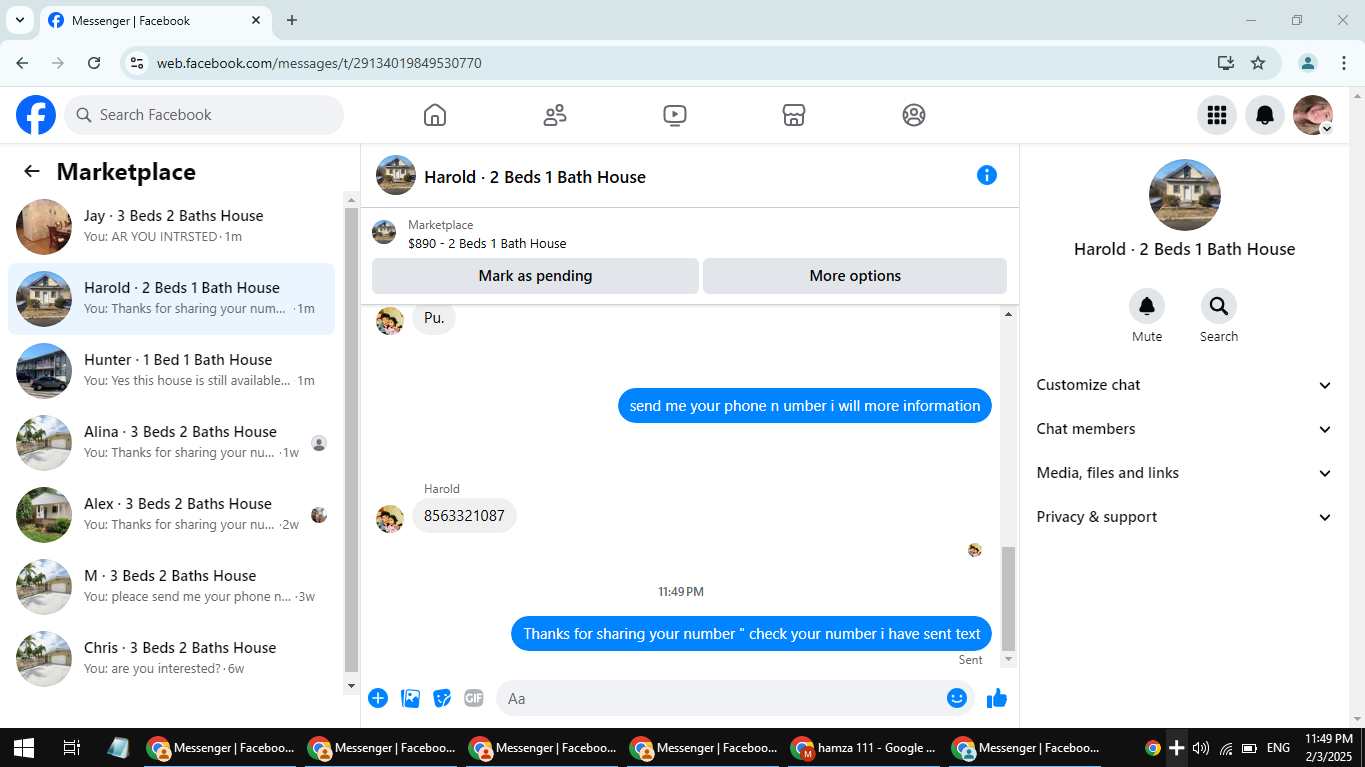This screenshot has width=1365, height=767.
Task: Open the Groups icon in the top bar
Action: coord(914,115)
